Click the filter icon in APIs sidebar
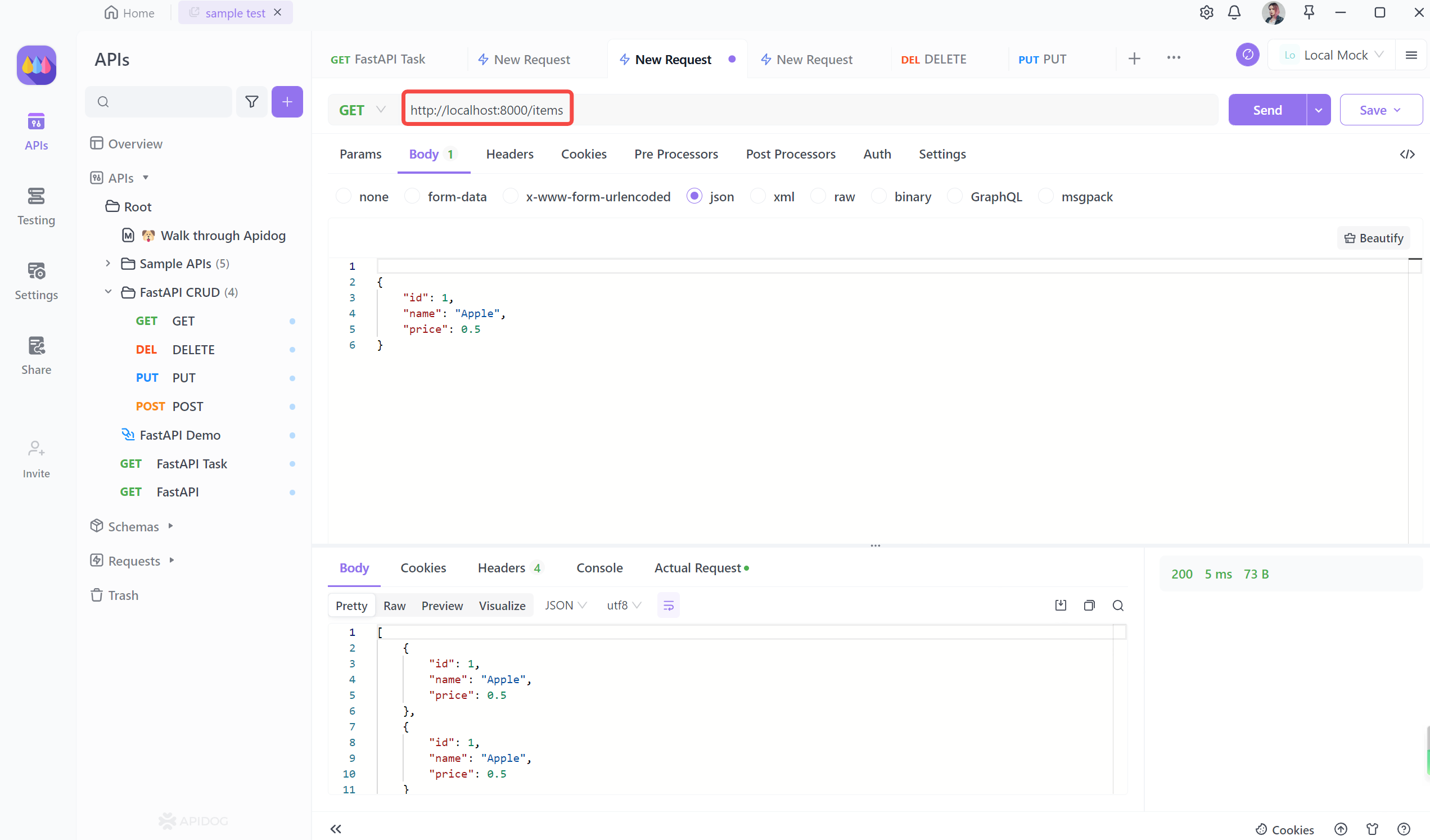The image size is (1430, 840). [251, 101]
